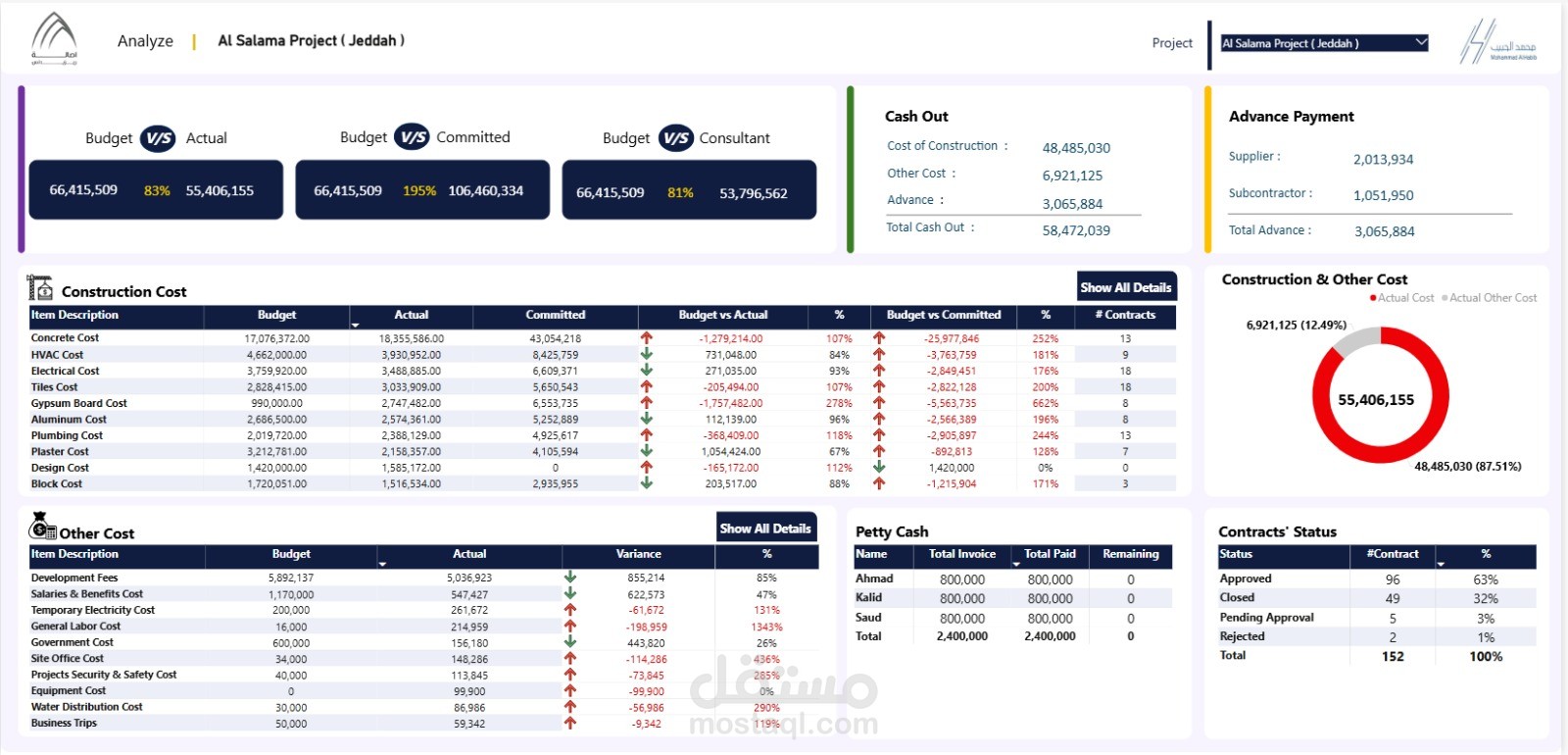Sort Construction Cost table by Actual column
Viewport: 1568px width, 755px height.
(412, 315)
